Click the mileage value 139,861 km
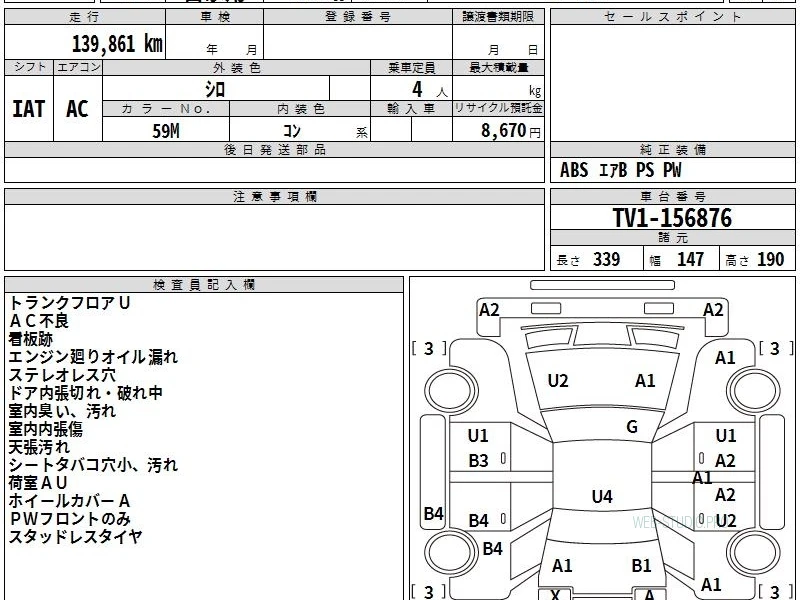 [x=117, y=44]
